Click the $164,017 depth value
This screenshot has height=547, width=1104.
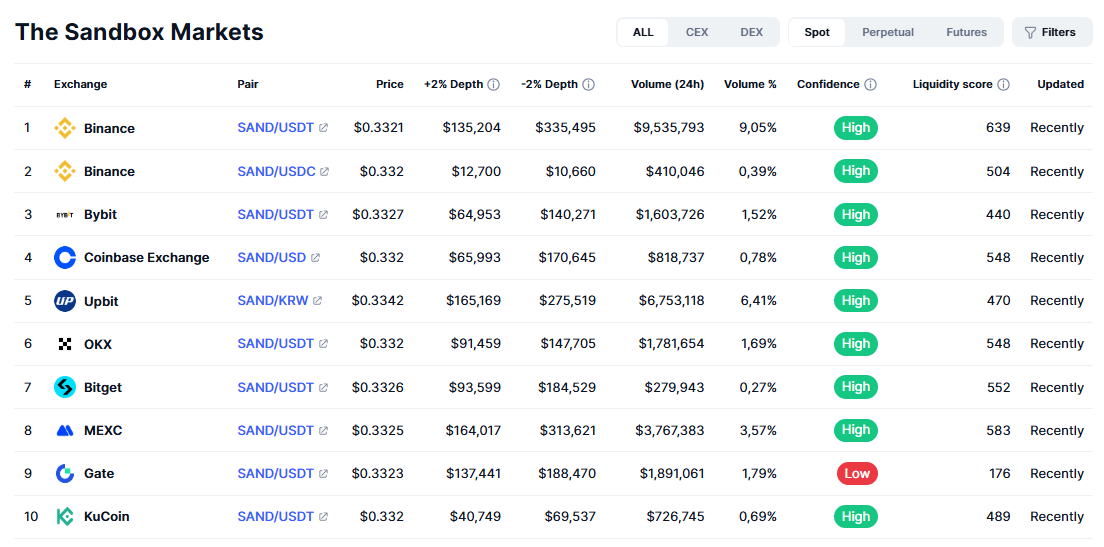474,431
